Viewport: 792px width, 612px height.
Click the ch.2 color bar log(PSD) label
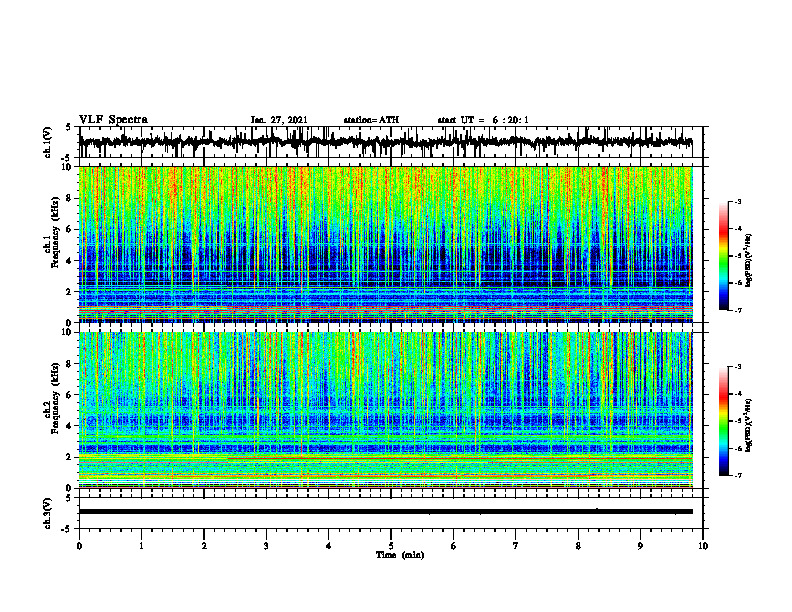click(x=749, y=425)
